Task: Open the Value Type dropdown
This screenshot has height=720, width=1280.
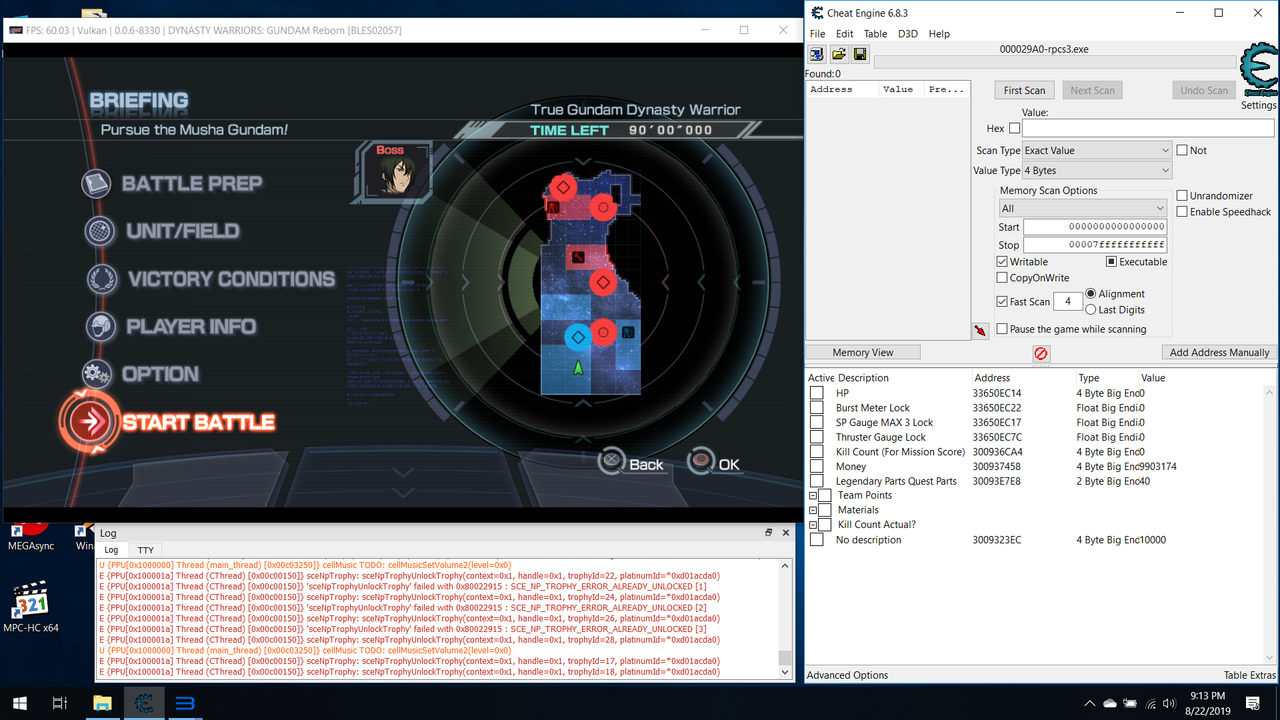Action: [1096, 171]
